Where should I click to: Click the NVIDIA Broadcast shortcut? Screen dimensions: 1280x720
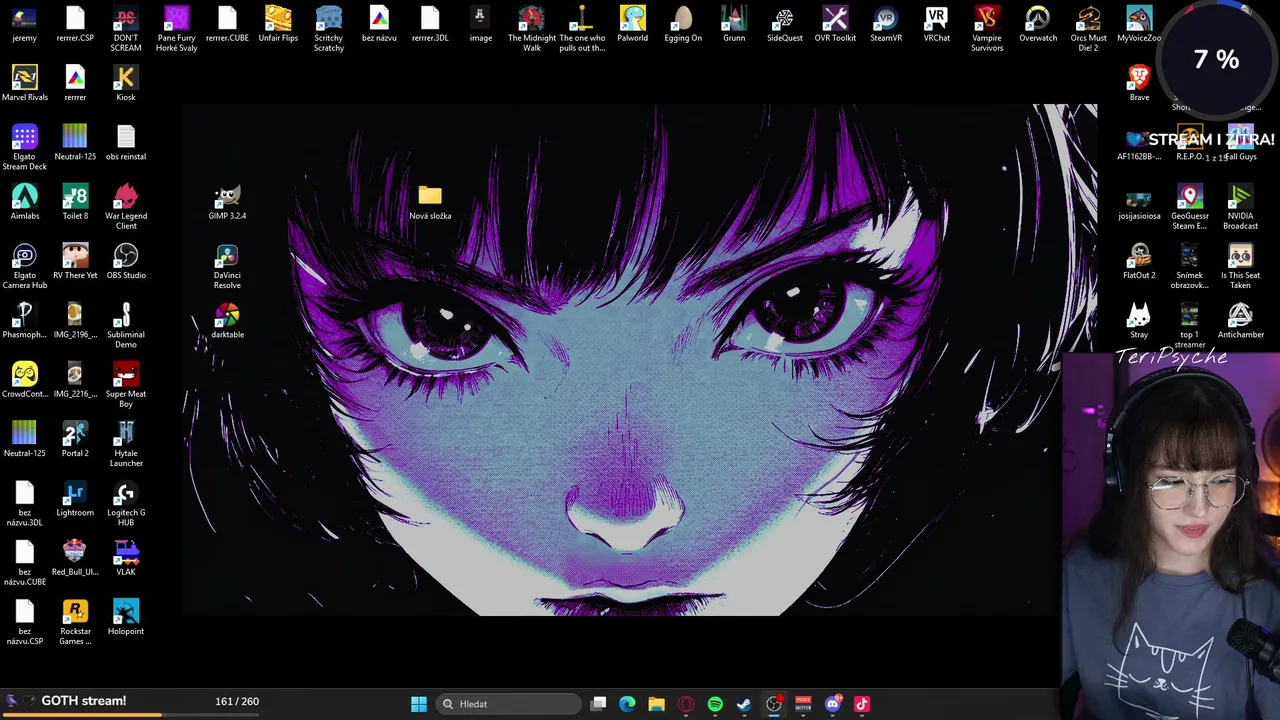click(x=1240, y=206)
